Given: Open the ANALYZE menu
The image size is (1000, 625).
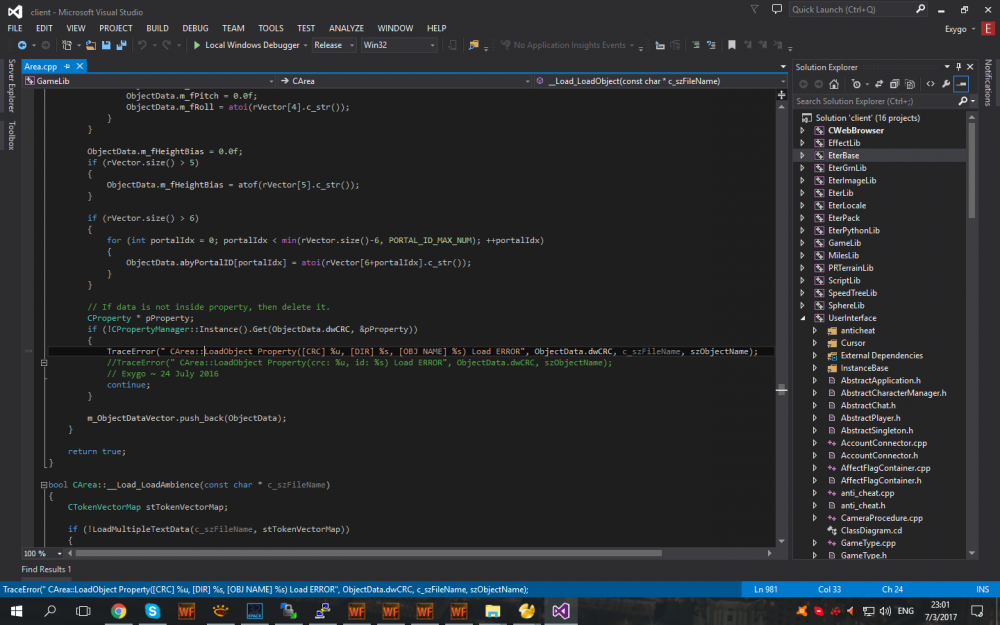Looking at the screenshot, I should click(x=346, y=28).
